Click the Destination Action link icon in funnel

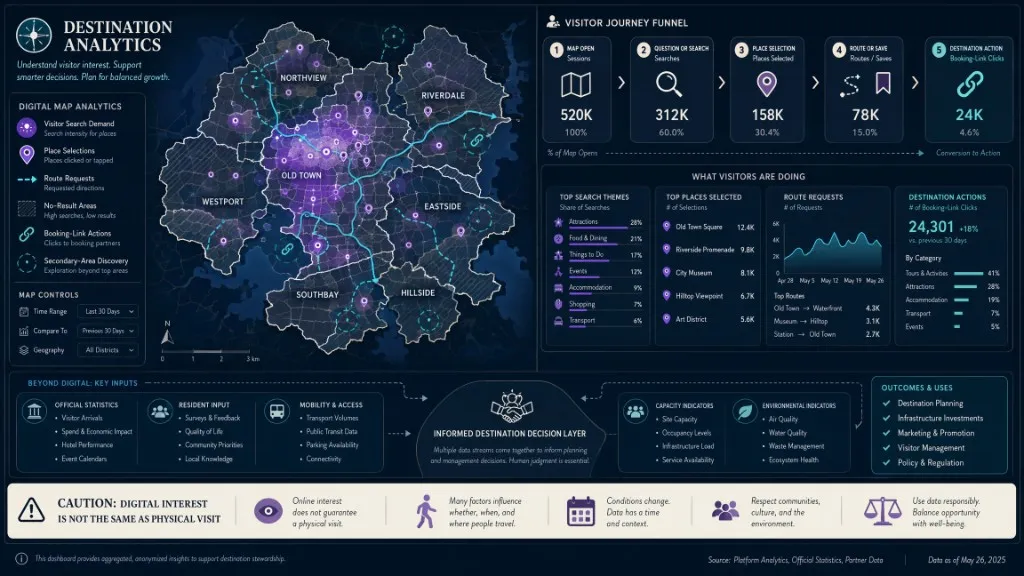(x=970, y=84)
